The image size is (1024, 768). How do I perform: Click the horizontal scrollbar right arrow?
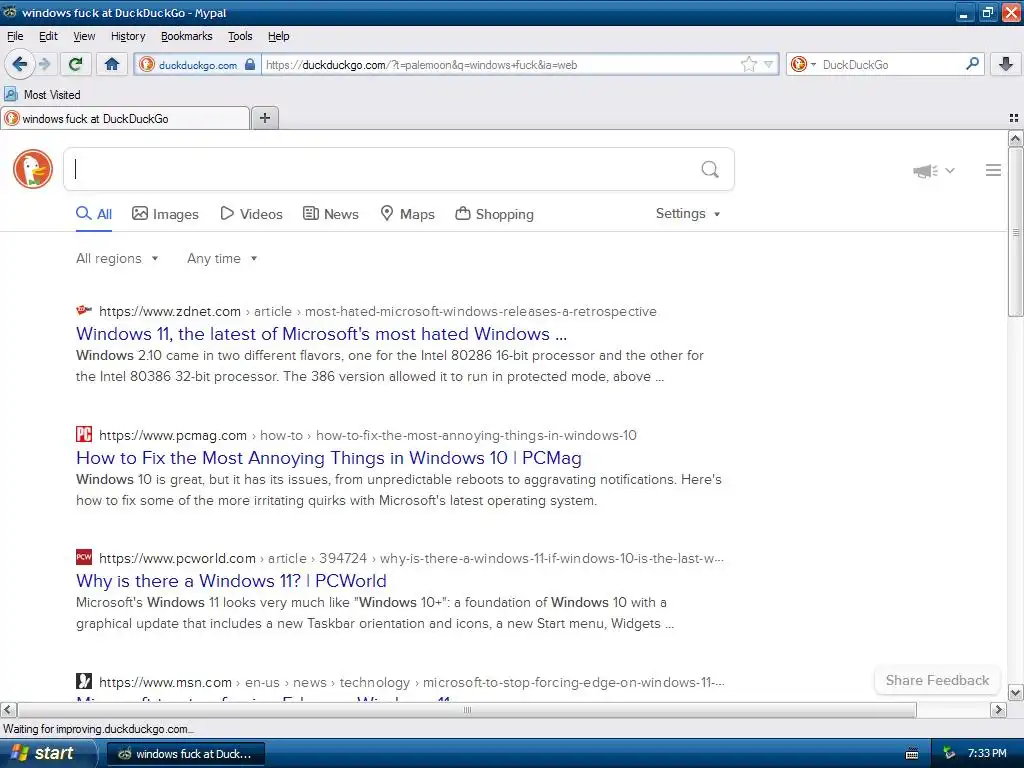pos(998,710)
